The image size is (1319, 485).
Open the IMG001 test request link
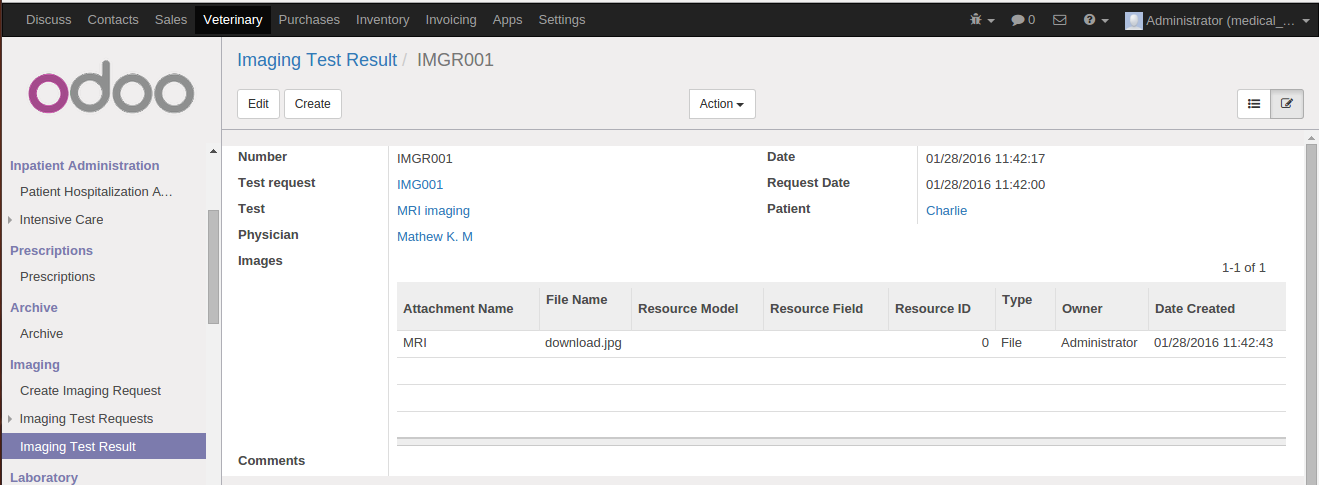[x=420, y=185]
